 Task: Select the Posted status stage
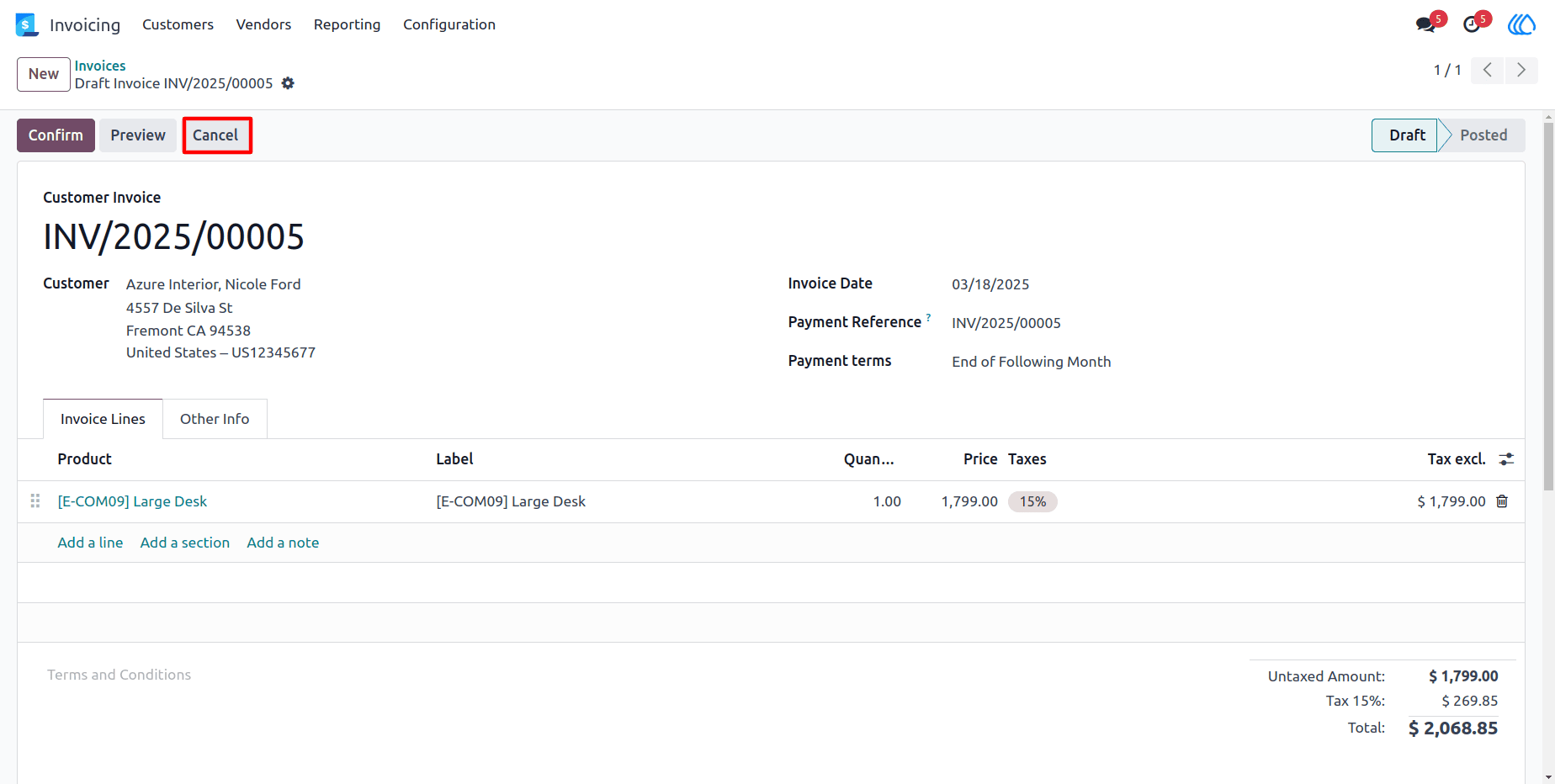1483,135
